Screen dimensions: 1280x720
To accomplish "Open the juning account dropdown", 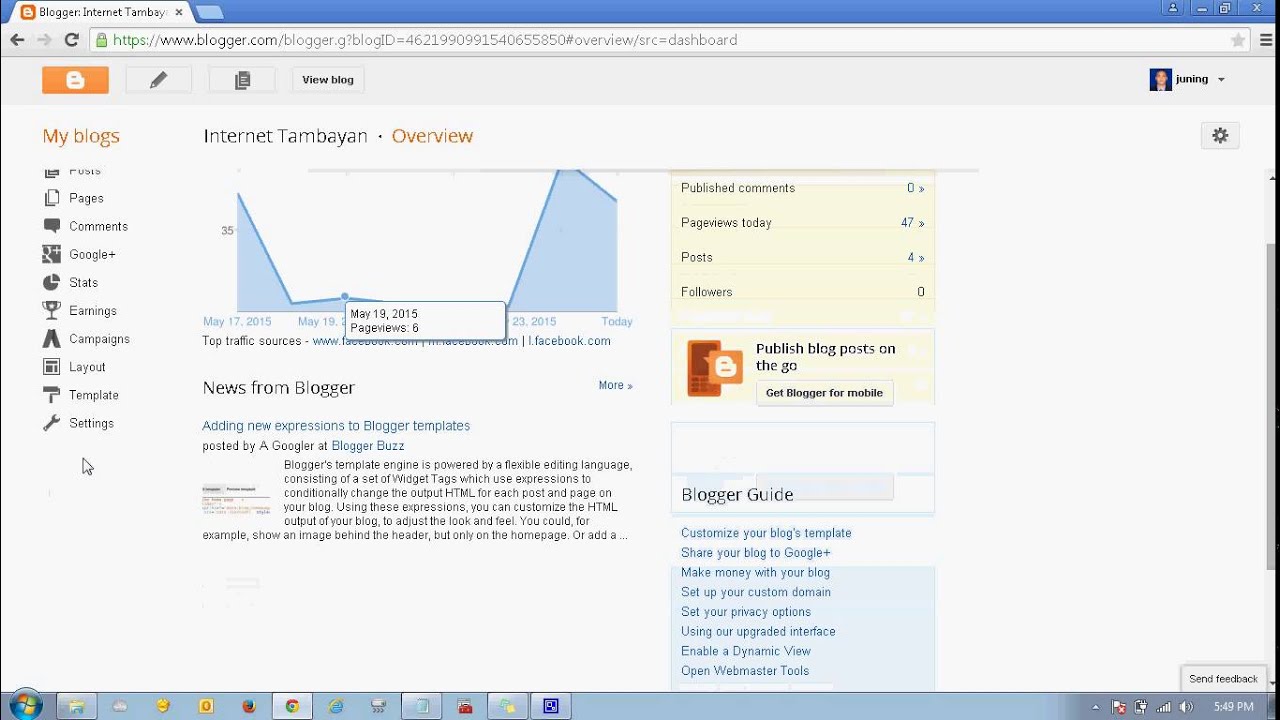I will [x=1187, y=80].
